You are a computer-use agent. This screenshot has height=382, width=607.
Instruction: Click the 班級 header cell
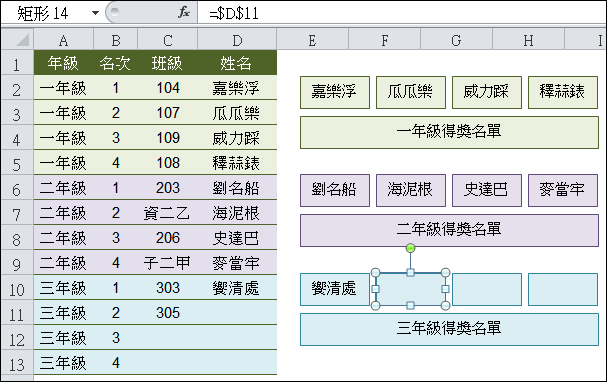pos(168,63)
